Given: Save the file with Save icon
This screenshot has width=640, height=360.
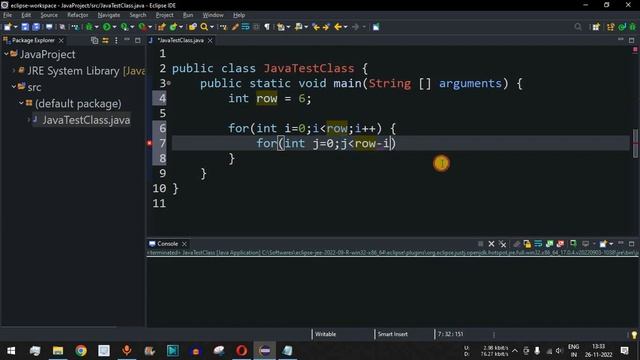Looking at the screenshot, I should [25, 27].
